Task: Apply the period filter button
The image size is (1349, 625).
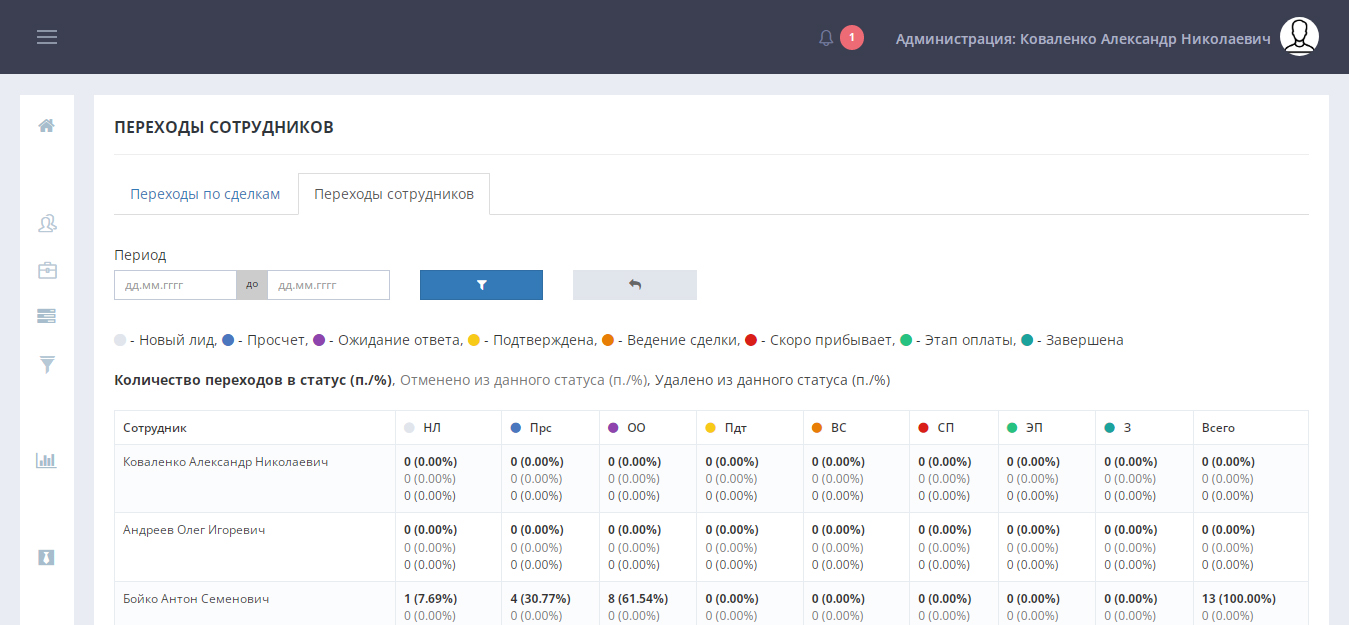Action: [481, 285]
